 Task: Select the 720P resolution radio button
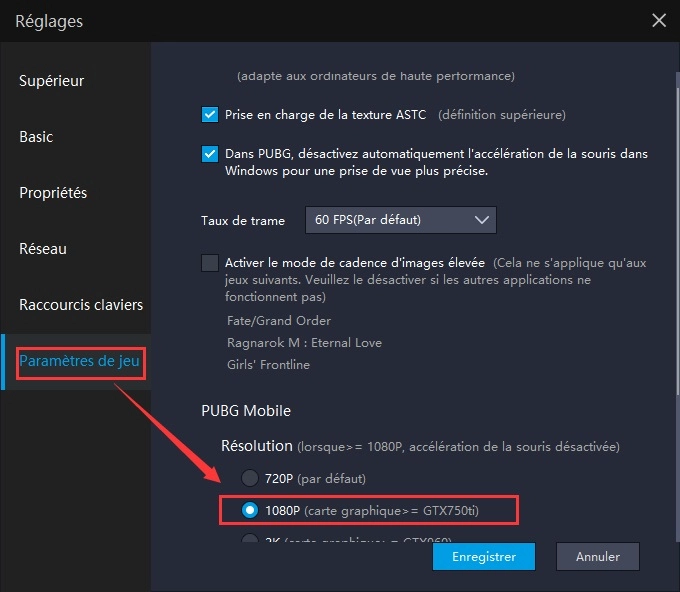[x=250, y=478]
